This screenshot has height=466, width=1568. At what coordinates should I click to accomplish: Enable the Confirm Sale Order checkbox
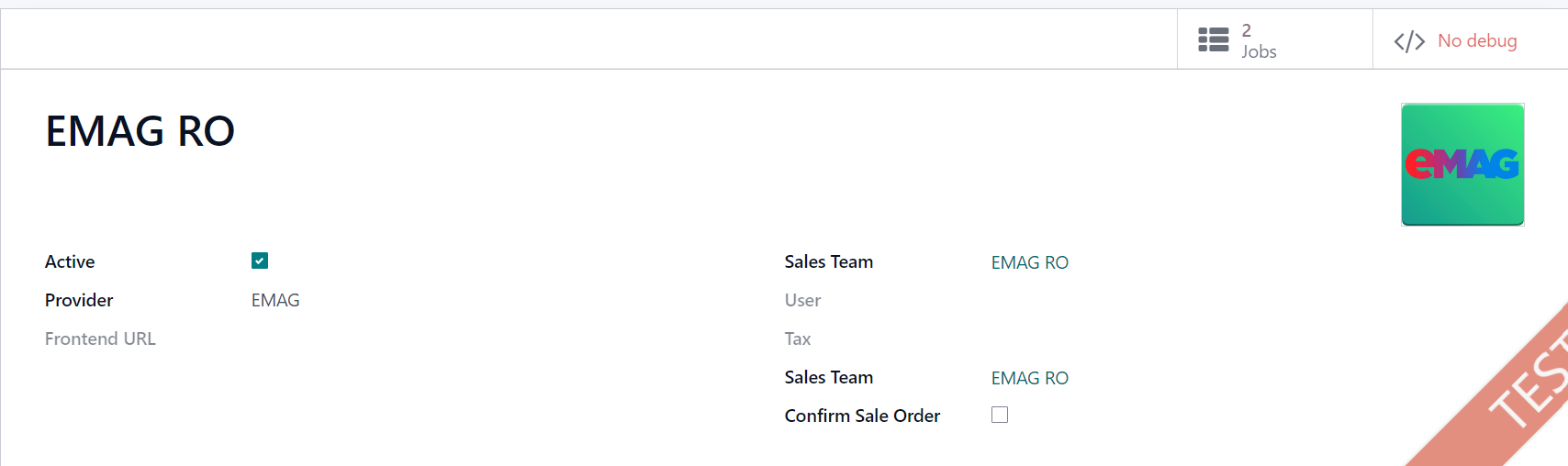tap(1000, 415)
